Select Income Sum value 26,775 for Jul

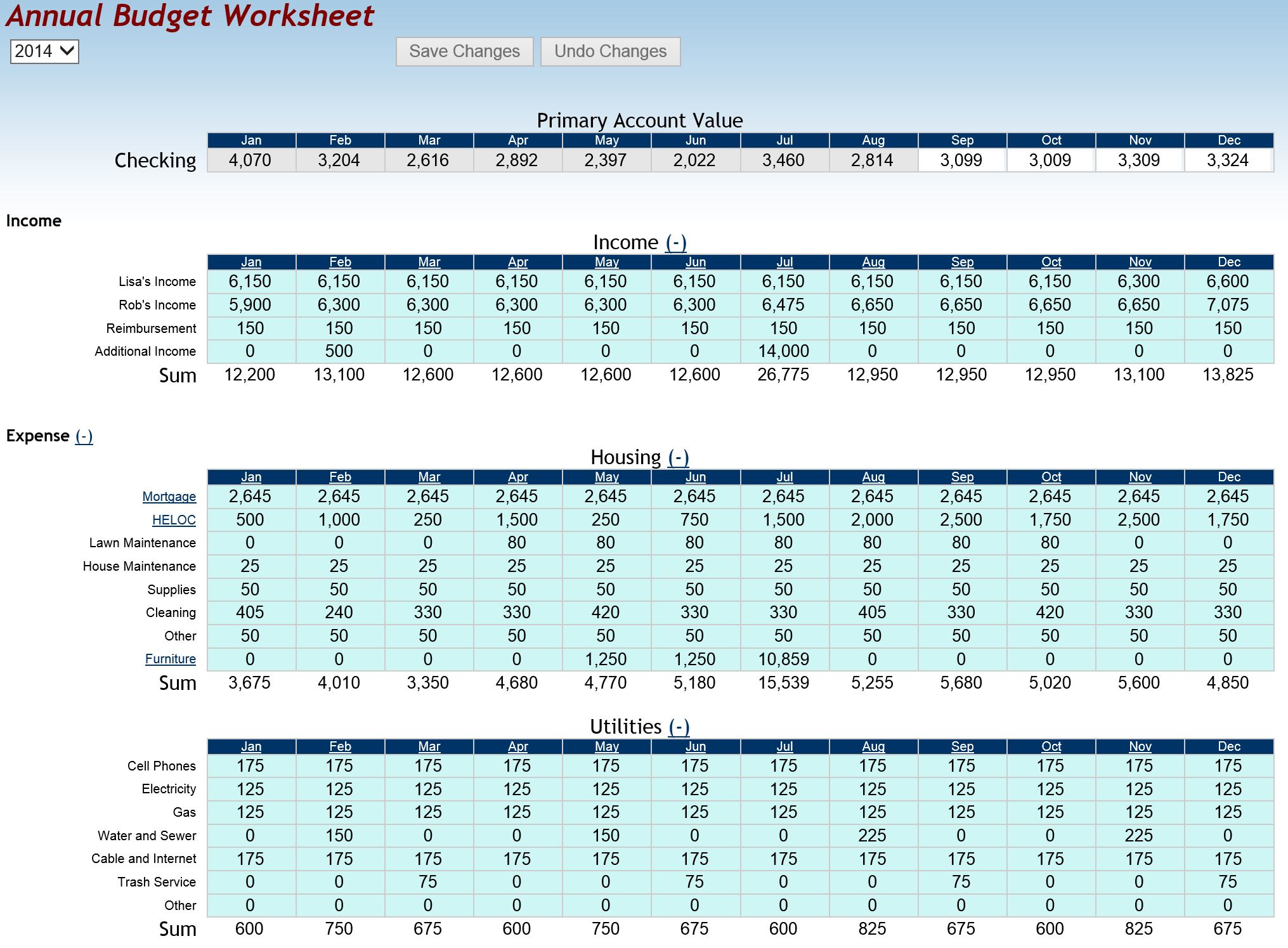(784, 375)
